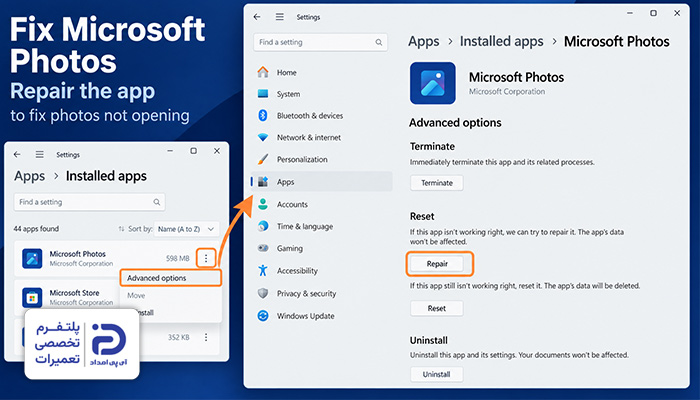
Task: Click the Advanced options heading
Action: tap(455, 123)
